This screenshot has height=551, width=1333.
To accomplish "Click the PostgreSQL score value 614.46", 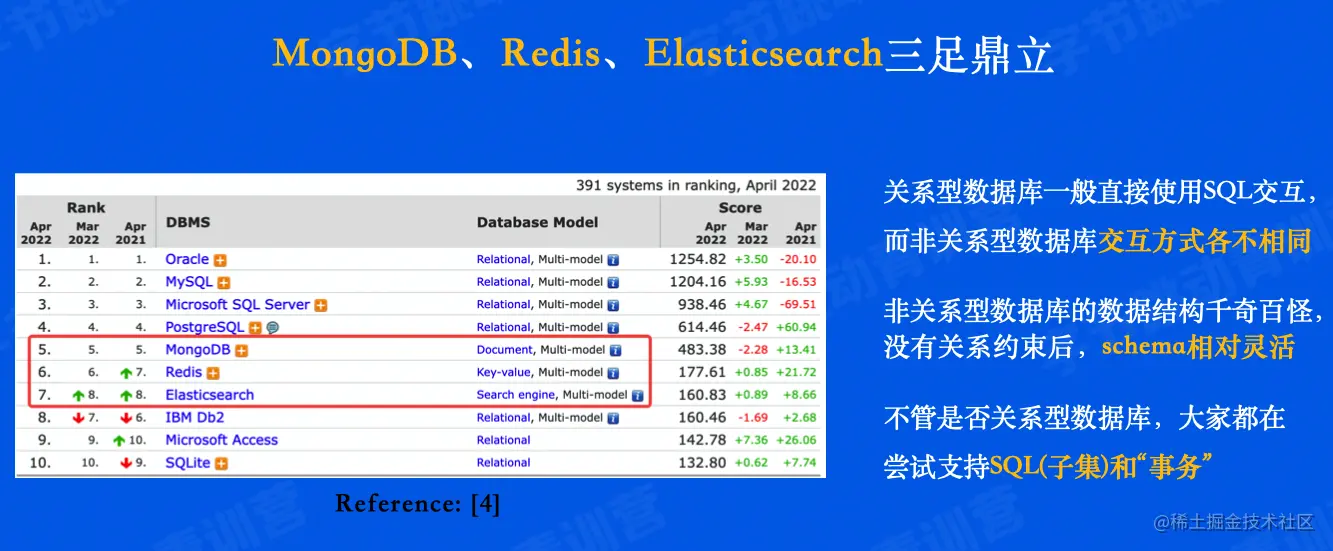I will (x=702, y=327).
